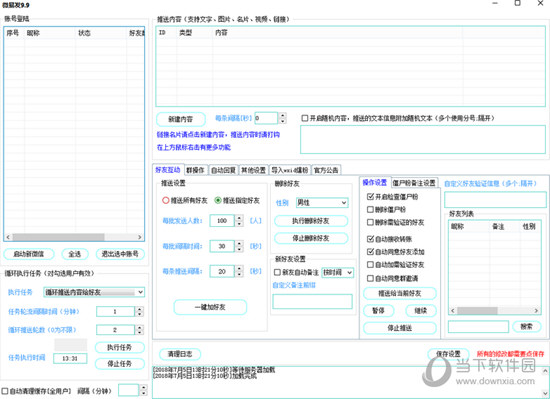Click the 循环推送轮数 stepper arrows
This screenshot has height=399, width=550.
pos(140,330)
